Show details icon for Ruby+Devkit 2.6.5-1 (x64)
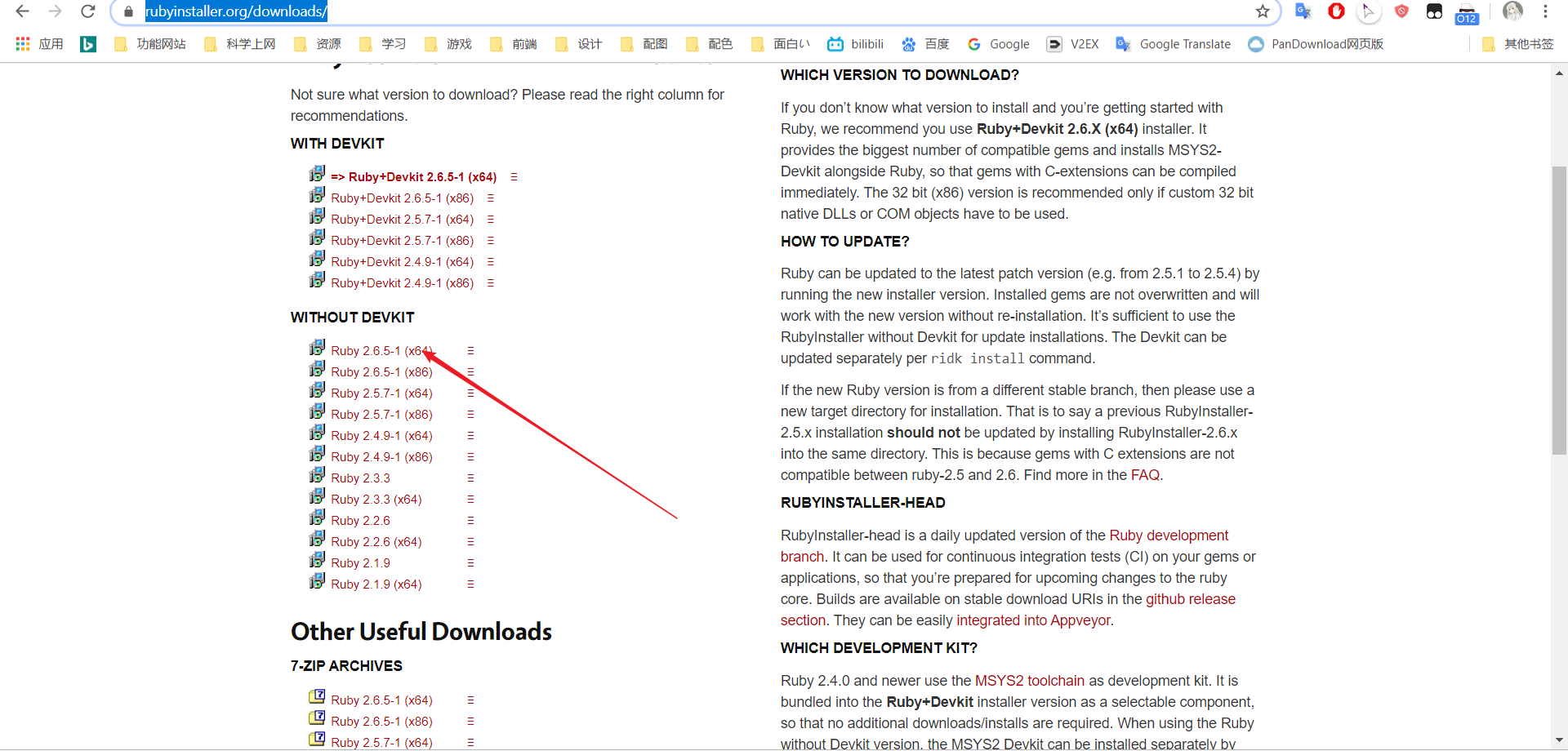This screenshot has height=751, width=1568. point(514,177)
